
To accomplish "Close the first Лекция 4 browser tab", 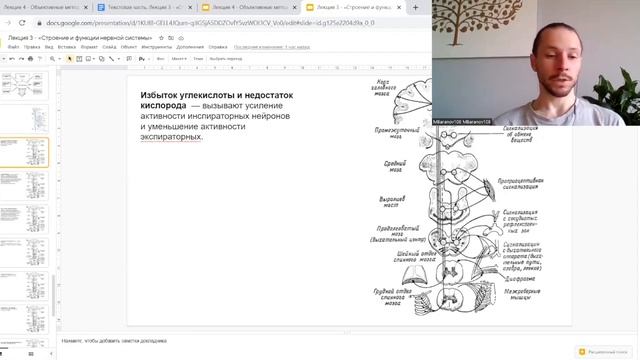I will (x=86, y=7).
